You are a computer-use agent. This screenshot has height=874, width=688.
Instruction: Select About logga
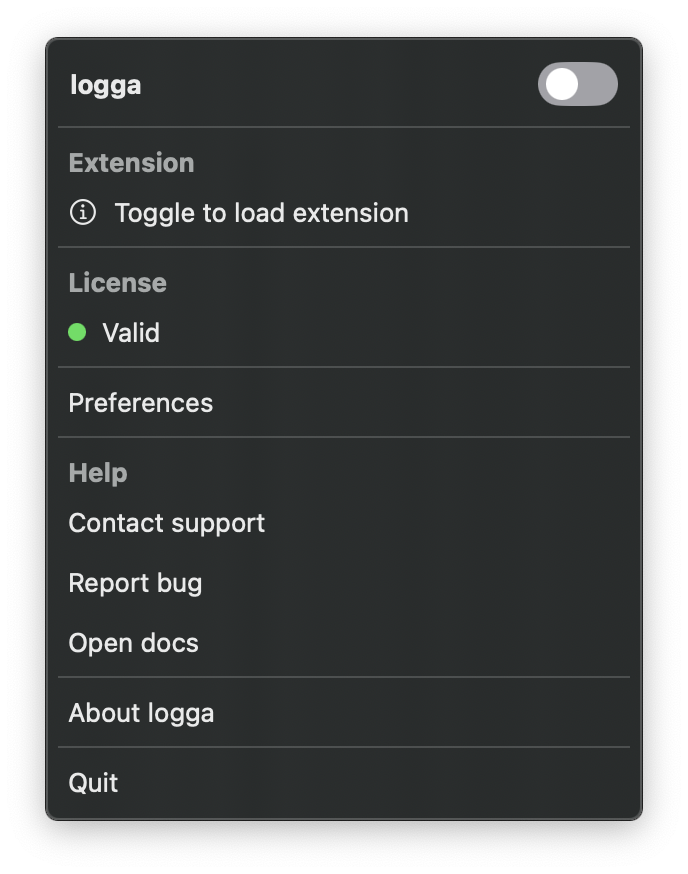[x=140, y=713]
